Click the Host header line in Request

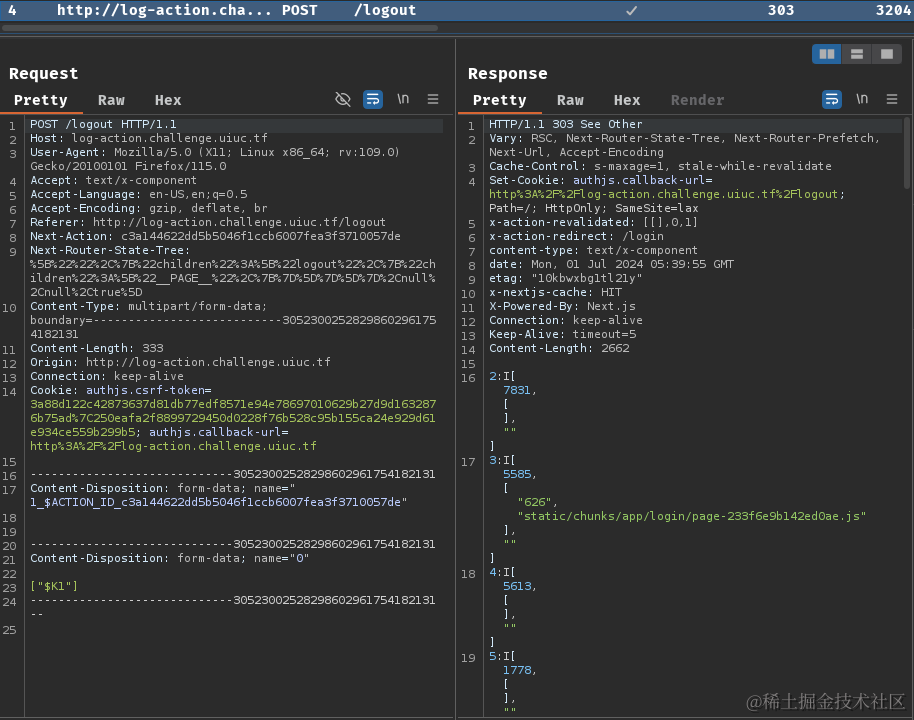pyautogui.click(x=149, y=138)
